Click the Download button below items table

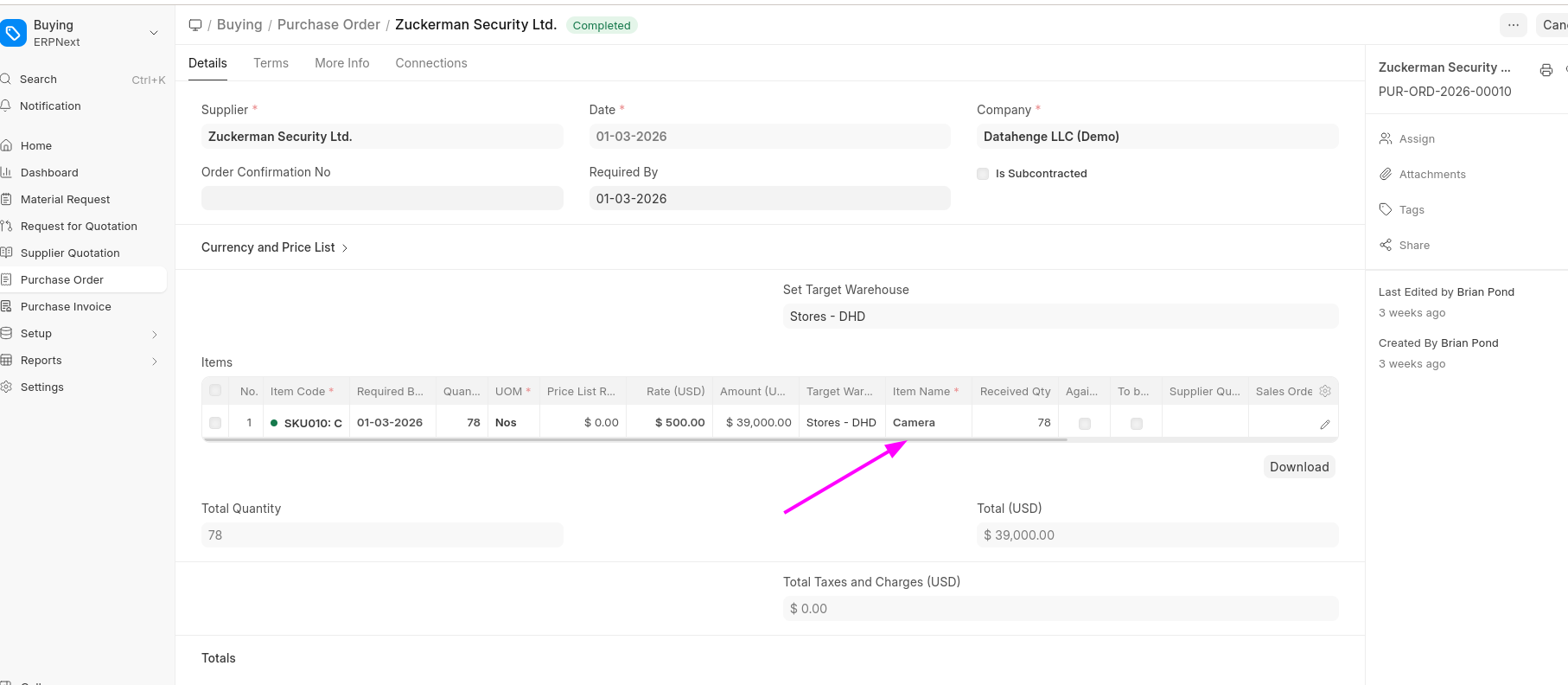(1298, 467)
